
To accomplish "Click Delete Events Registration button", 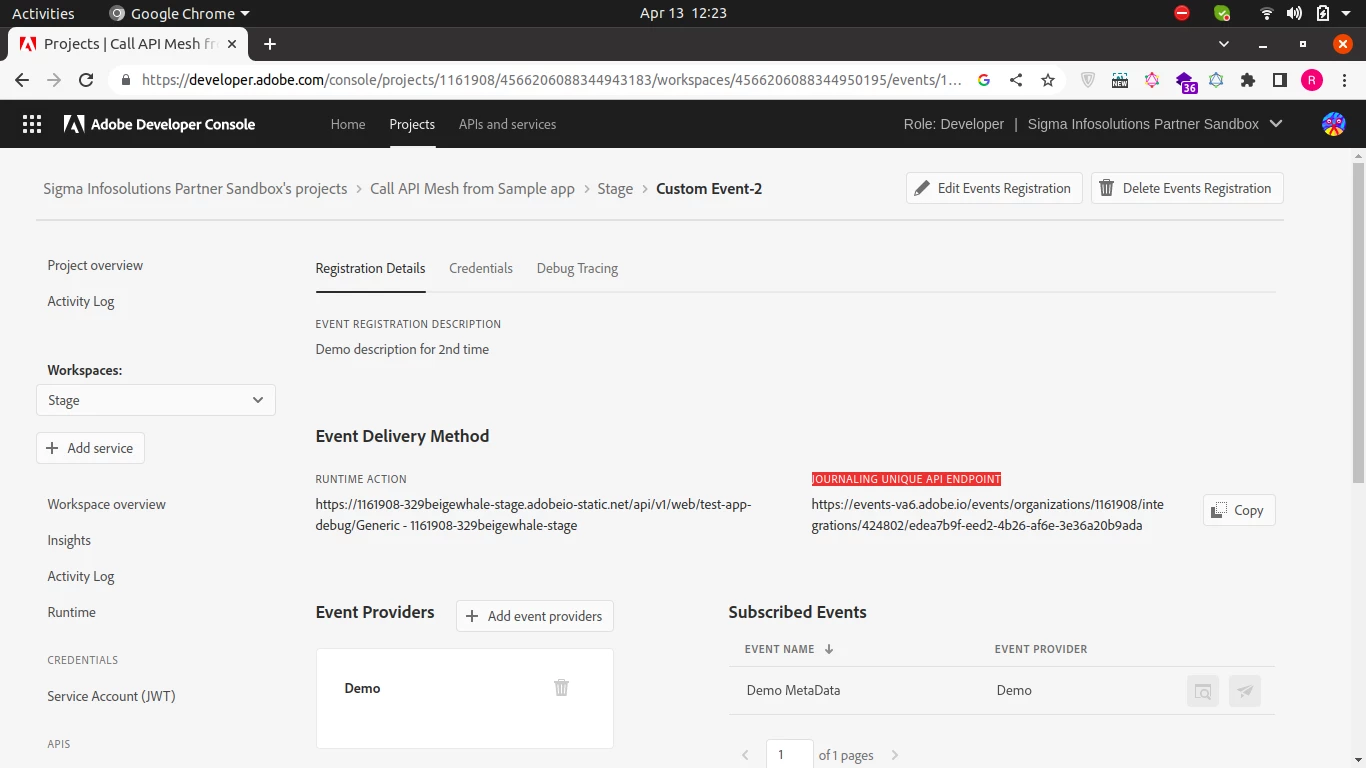I will point(1187,188).
